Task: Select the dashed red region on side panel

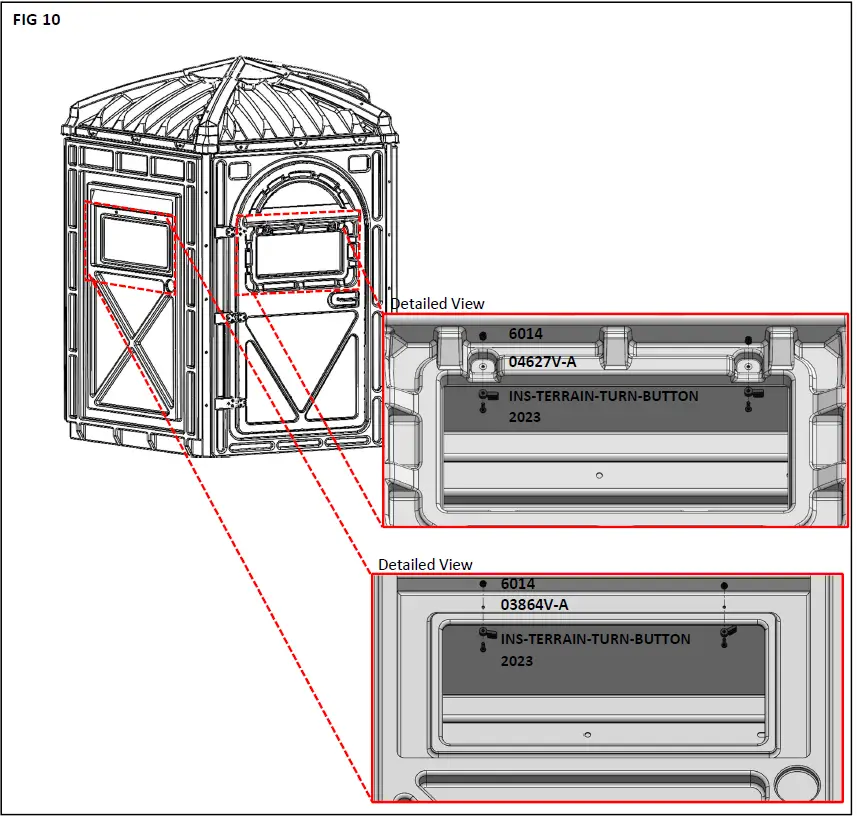Action: coord(130,247)
